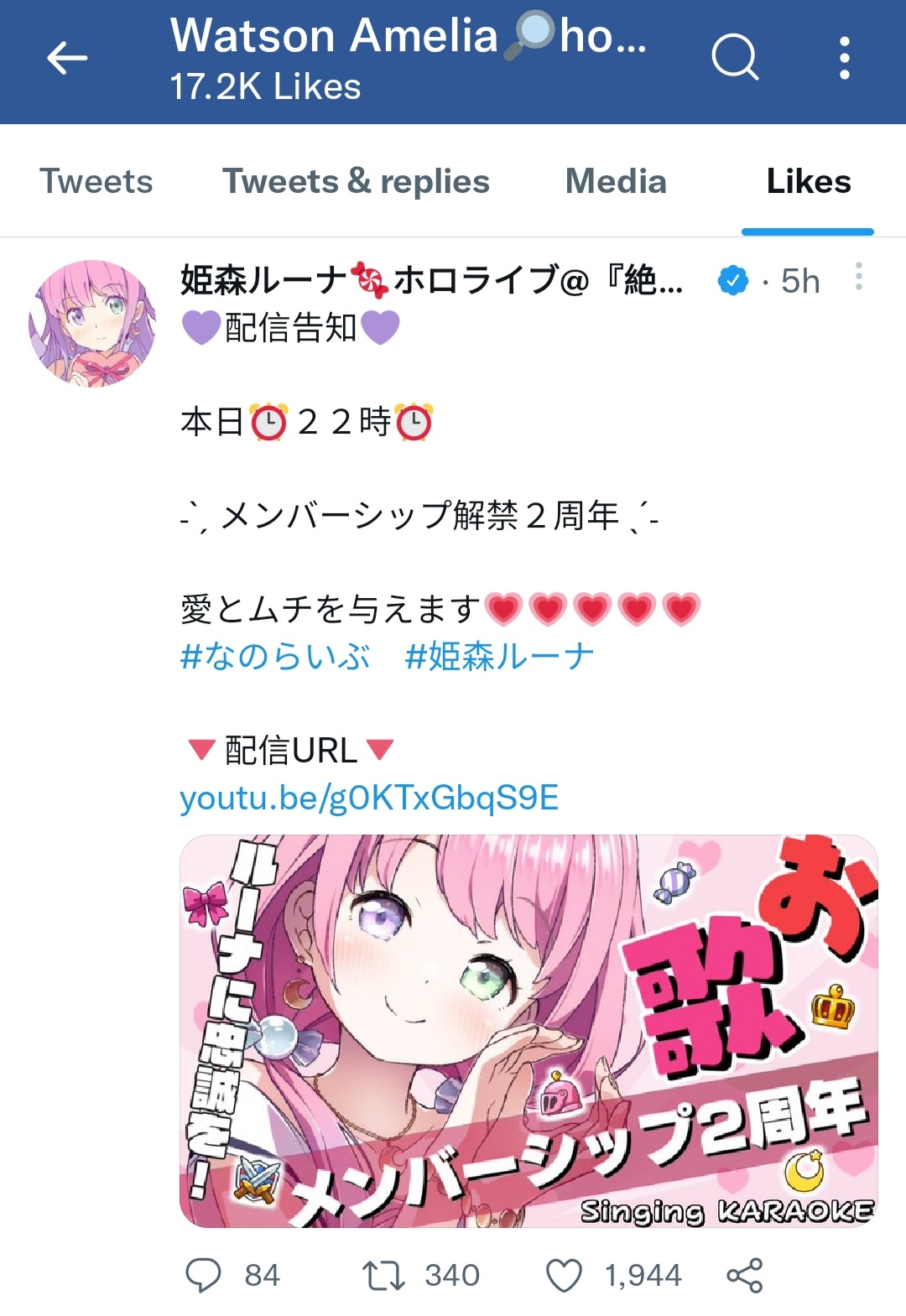The image size is (906, 1316).
Task: Click the blue verified badge icon
Action: coord(733,281)
